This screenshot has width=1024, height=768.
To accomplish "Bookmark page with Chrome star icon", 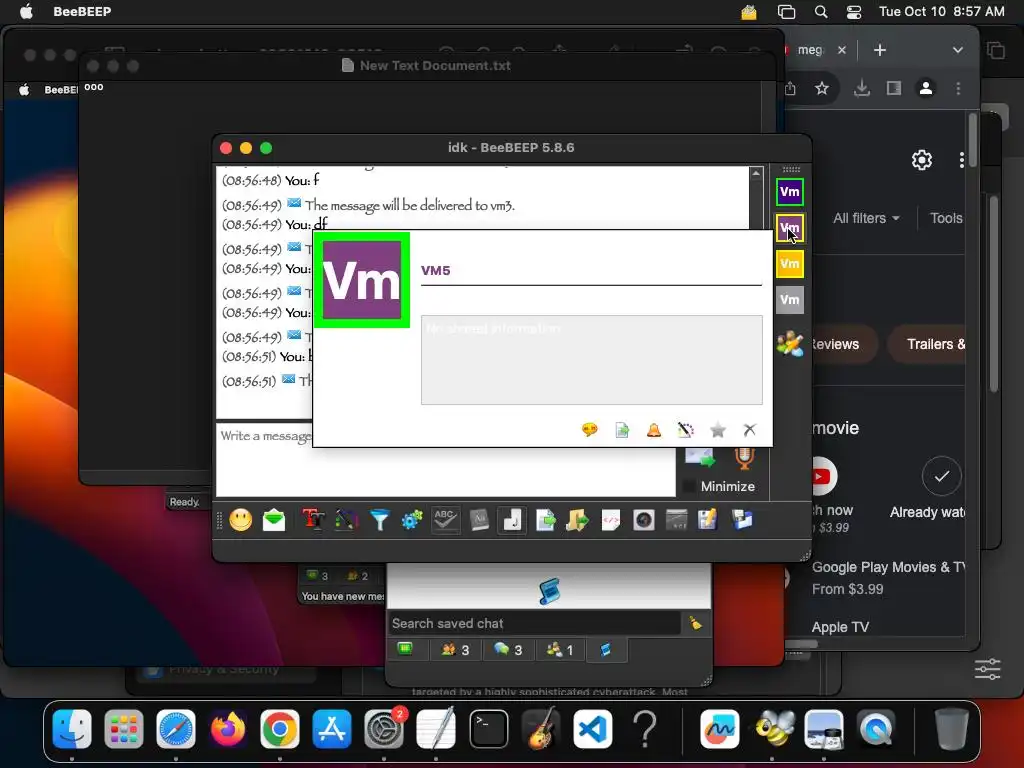I will coord(822,88).
